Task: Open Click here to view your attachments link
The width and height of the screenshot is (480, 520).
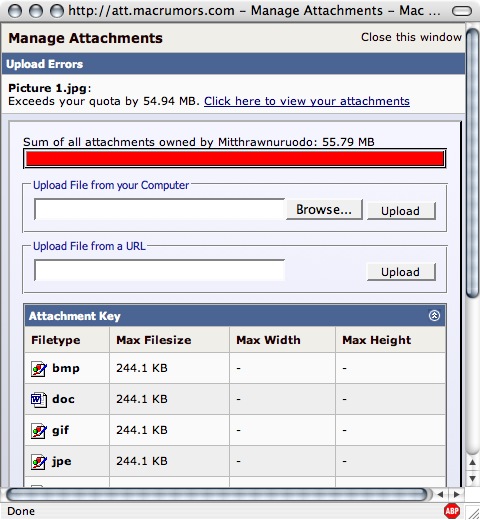Action: pyautogui.click(x=307, y=101)
